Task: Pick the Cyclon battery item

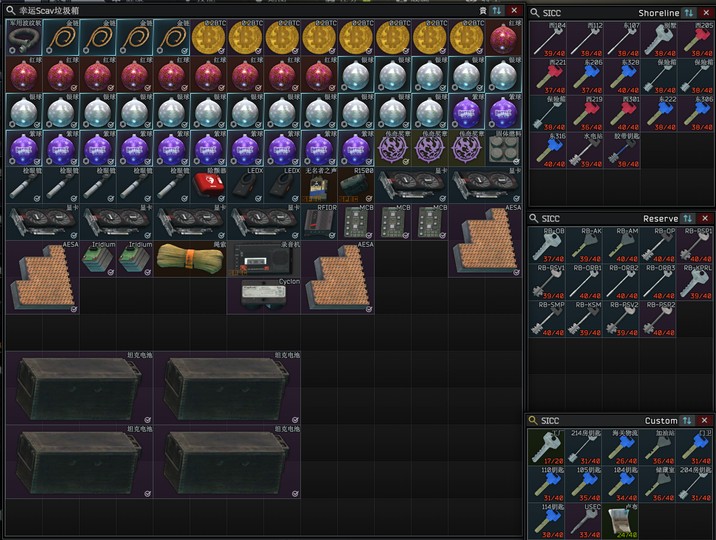Action: coord(263,295)
